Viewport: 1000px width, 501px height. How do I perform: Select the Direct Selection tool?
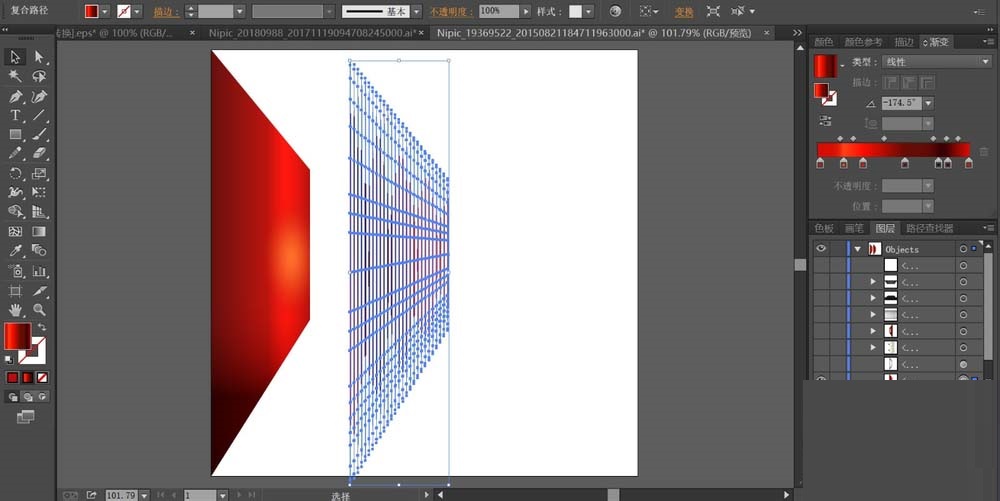coord(40,58)
